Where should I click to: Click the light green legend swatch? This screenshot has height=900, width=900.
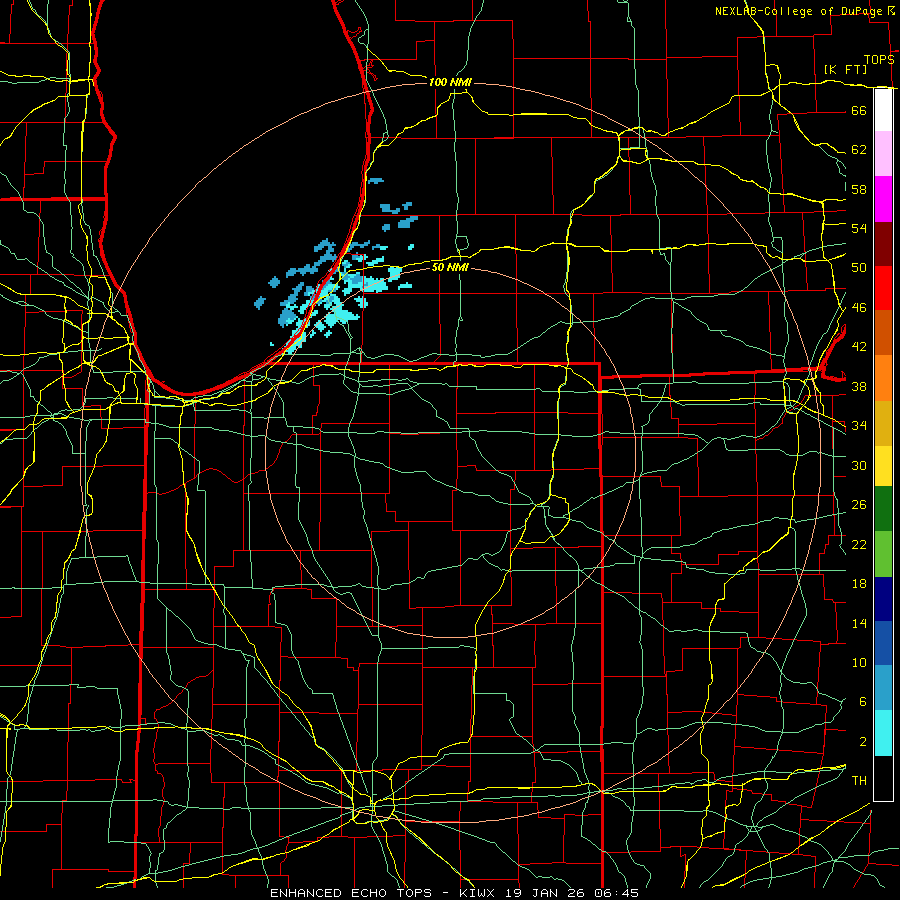(883, 554)
